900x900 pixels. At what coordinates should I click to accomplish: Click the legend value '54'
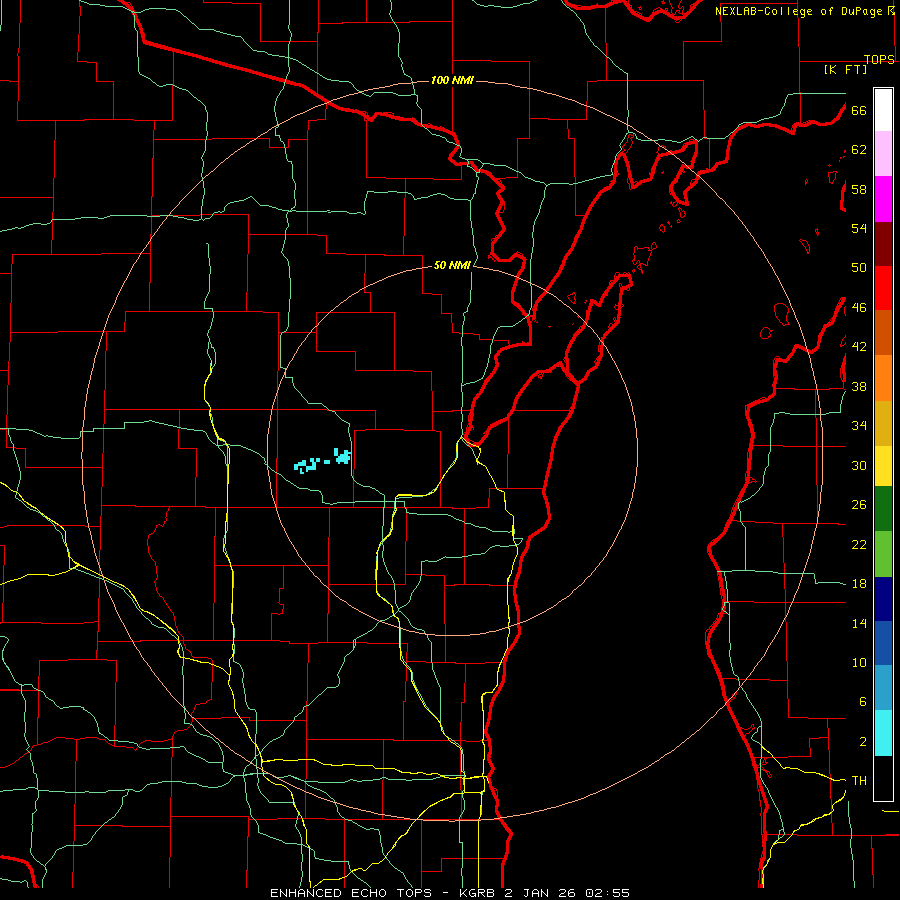coord(859,229)
